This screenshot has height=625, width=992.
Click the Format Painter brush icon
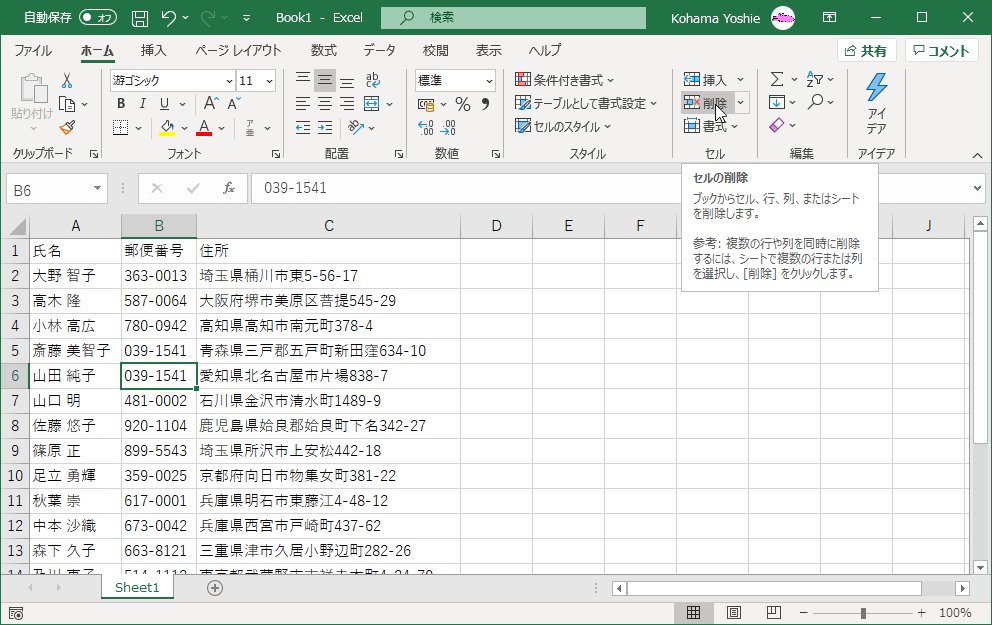pos(67,128)
